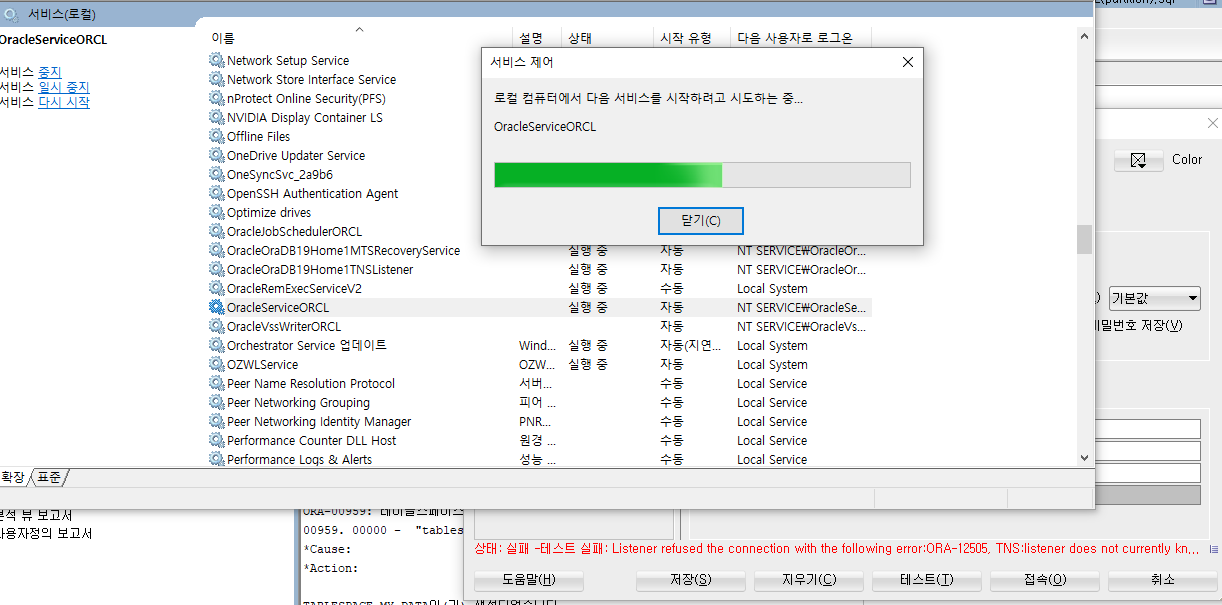Click the red ORA-12505 status message

(x=836, y=548)
